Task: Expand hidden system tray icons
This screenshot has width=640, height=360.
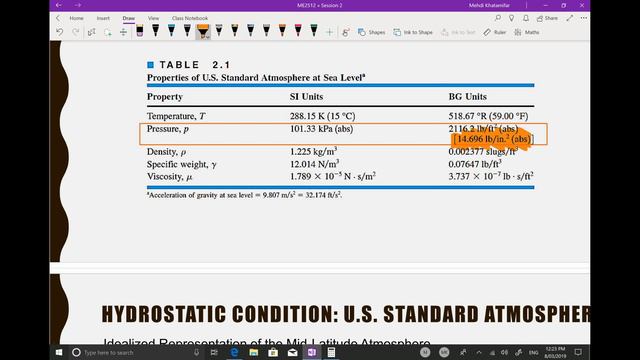Action: (479, 352)
